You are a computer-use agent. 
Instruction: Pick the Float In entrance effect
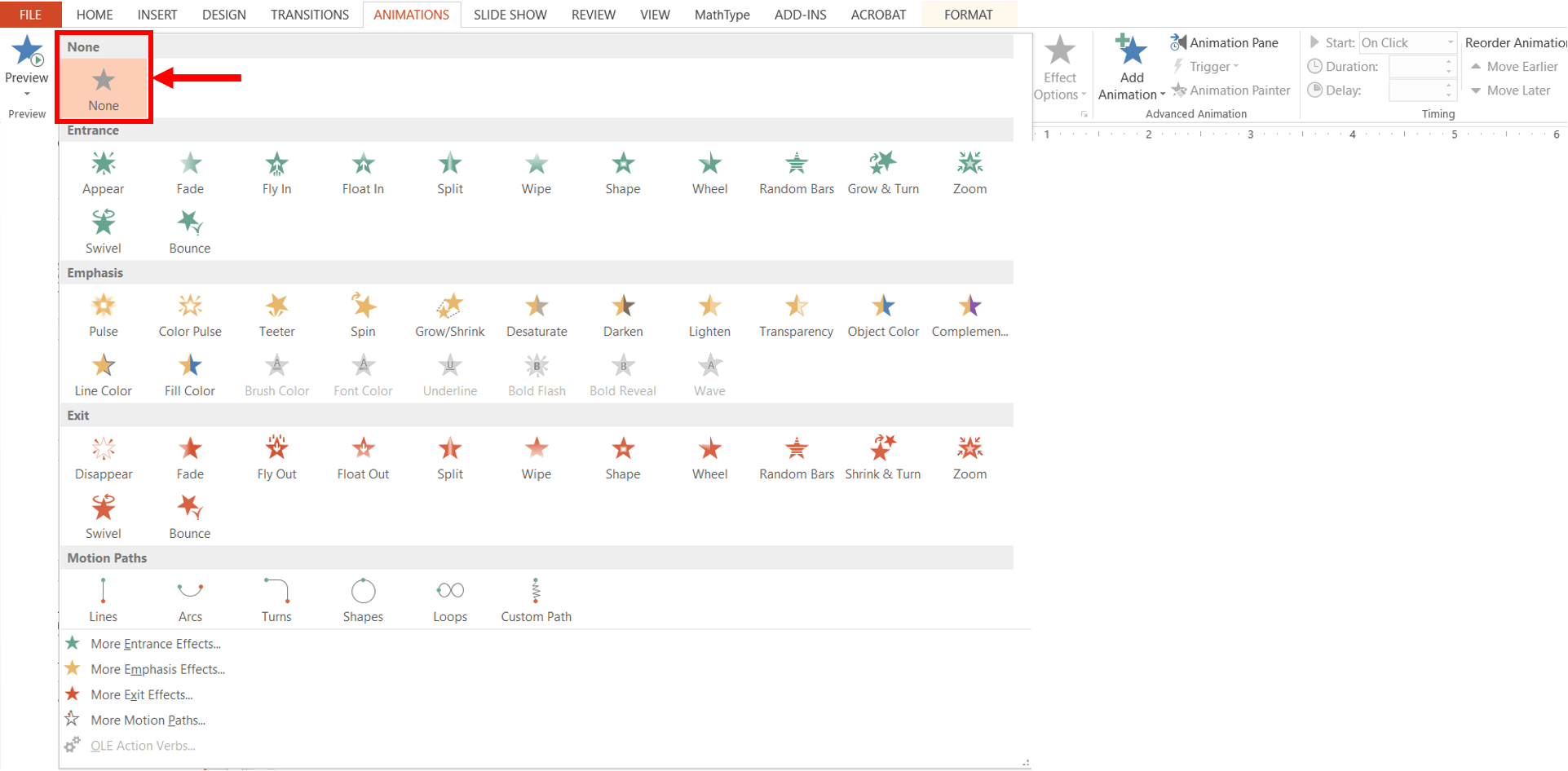363,174
